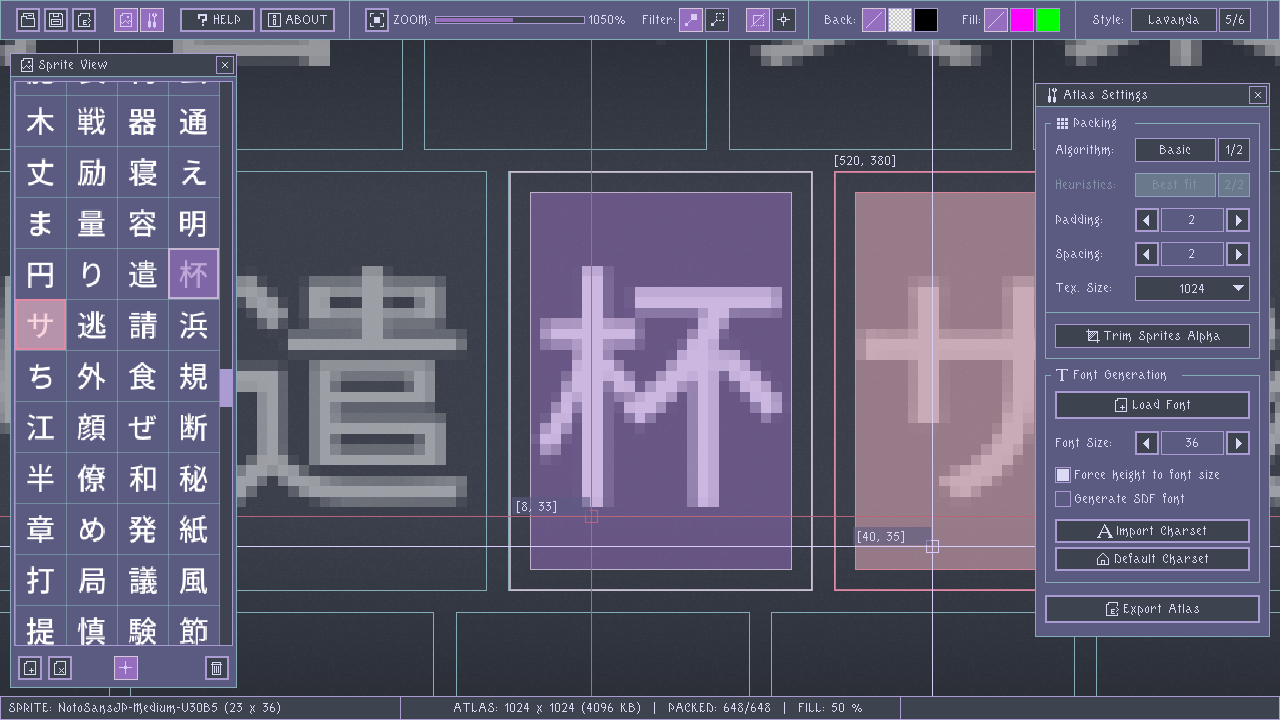
Task: Open the HELP window
Action: (x=217, y=20)
